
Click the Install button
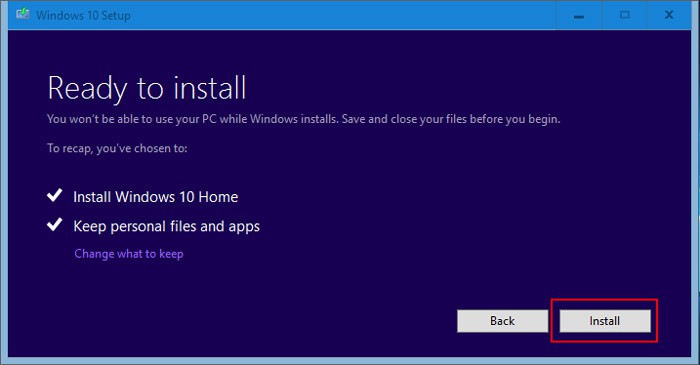coord(605,321)
